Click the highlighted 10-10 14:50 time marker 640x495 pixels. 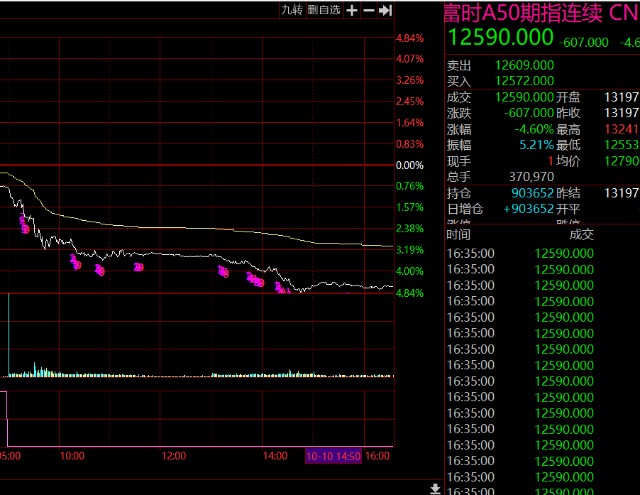coord(333,456)
